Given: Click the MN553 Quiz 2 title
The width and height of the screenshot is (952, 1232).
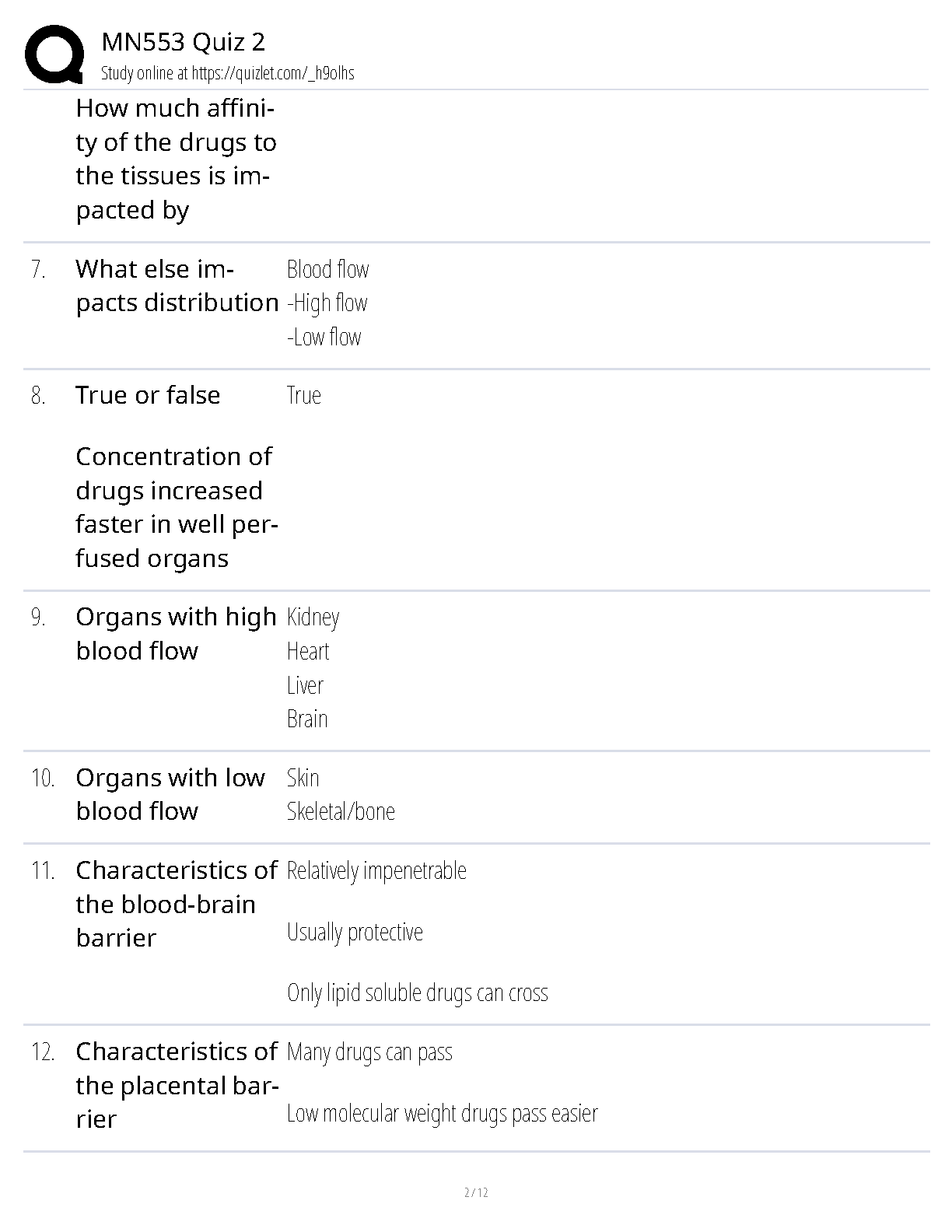Looking at the screenshot, I should pos(184,42).
